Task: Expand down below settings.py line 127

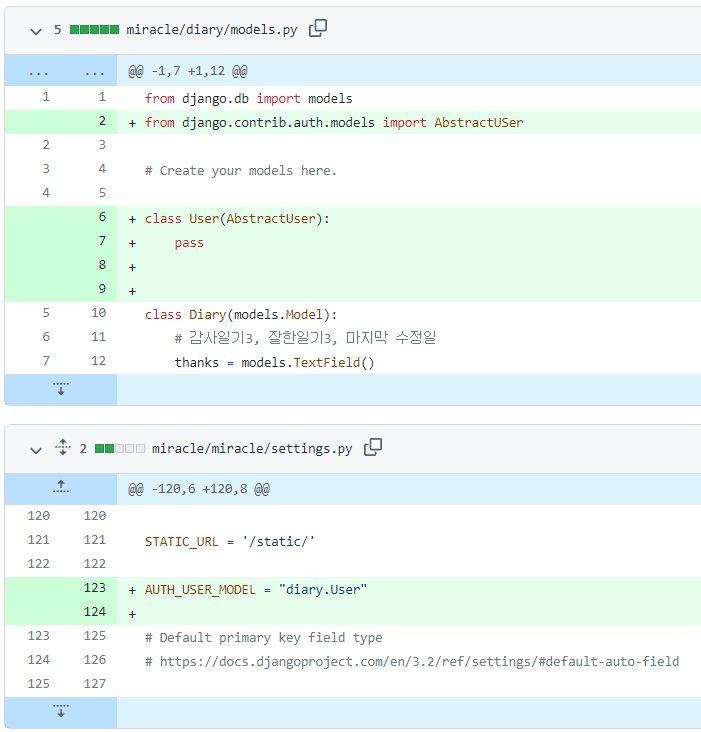Action: coord(61,712)
